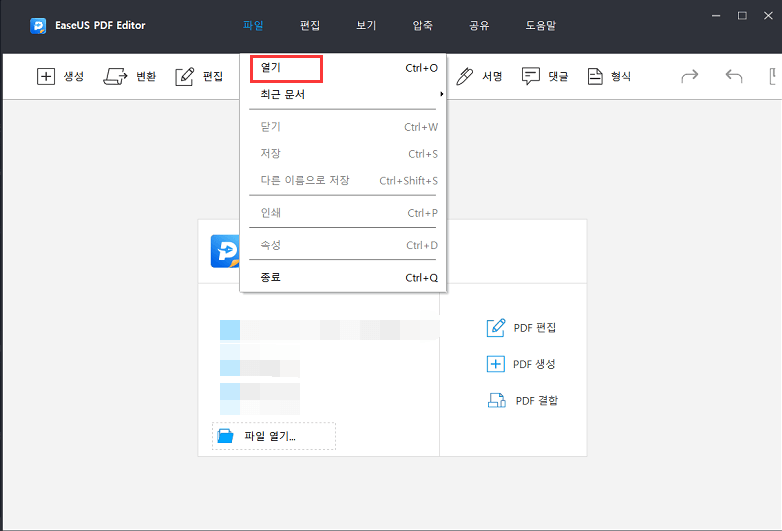
Task: Open the title bar dropdown arrow menu
Action: click(716, 16)
